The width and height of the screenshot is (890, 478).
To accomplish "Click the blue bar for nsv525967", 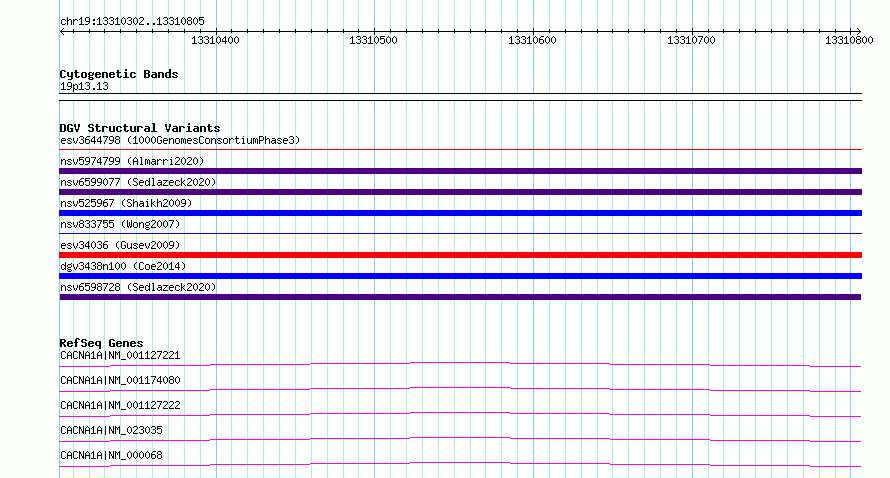I will 460,213.
